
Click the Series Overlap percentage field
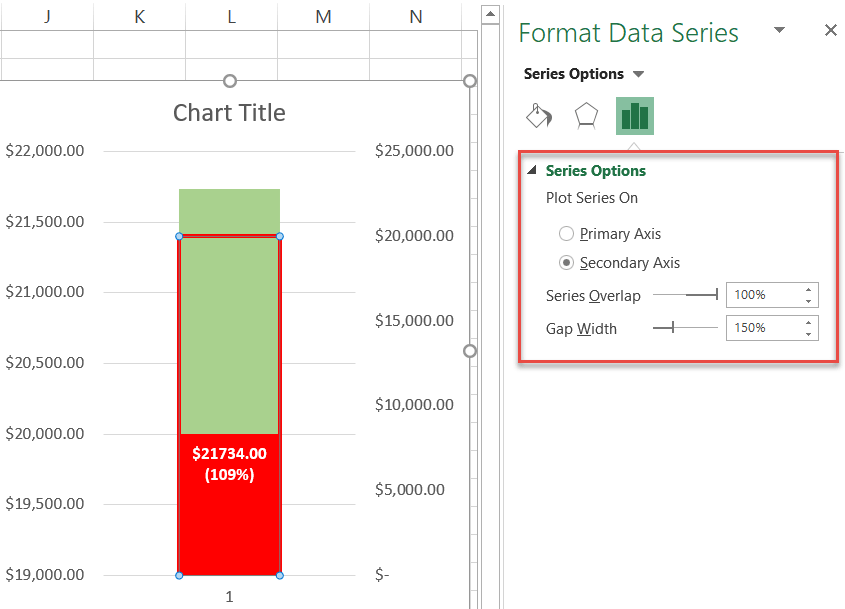pos(762,295)
